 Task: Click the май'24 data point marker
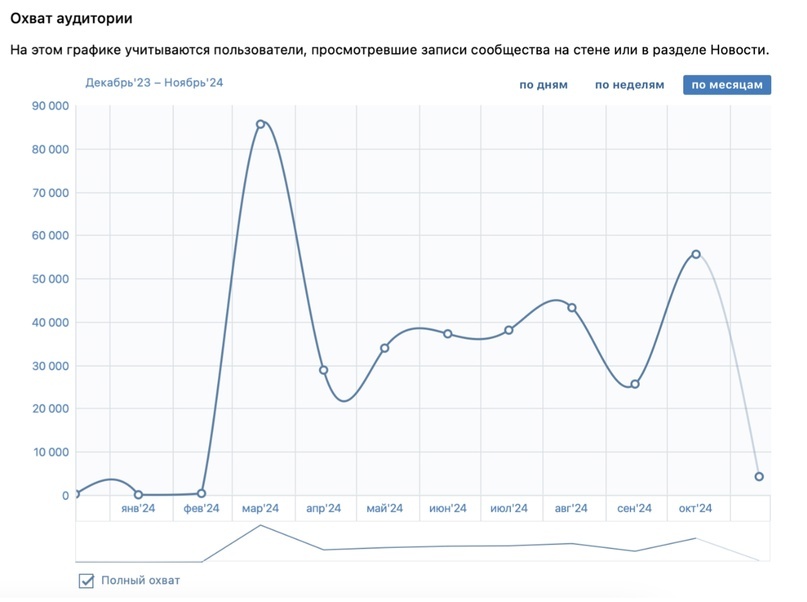tap(384, 348)
